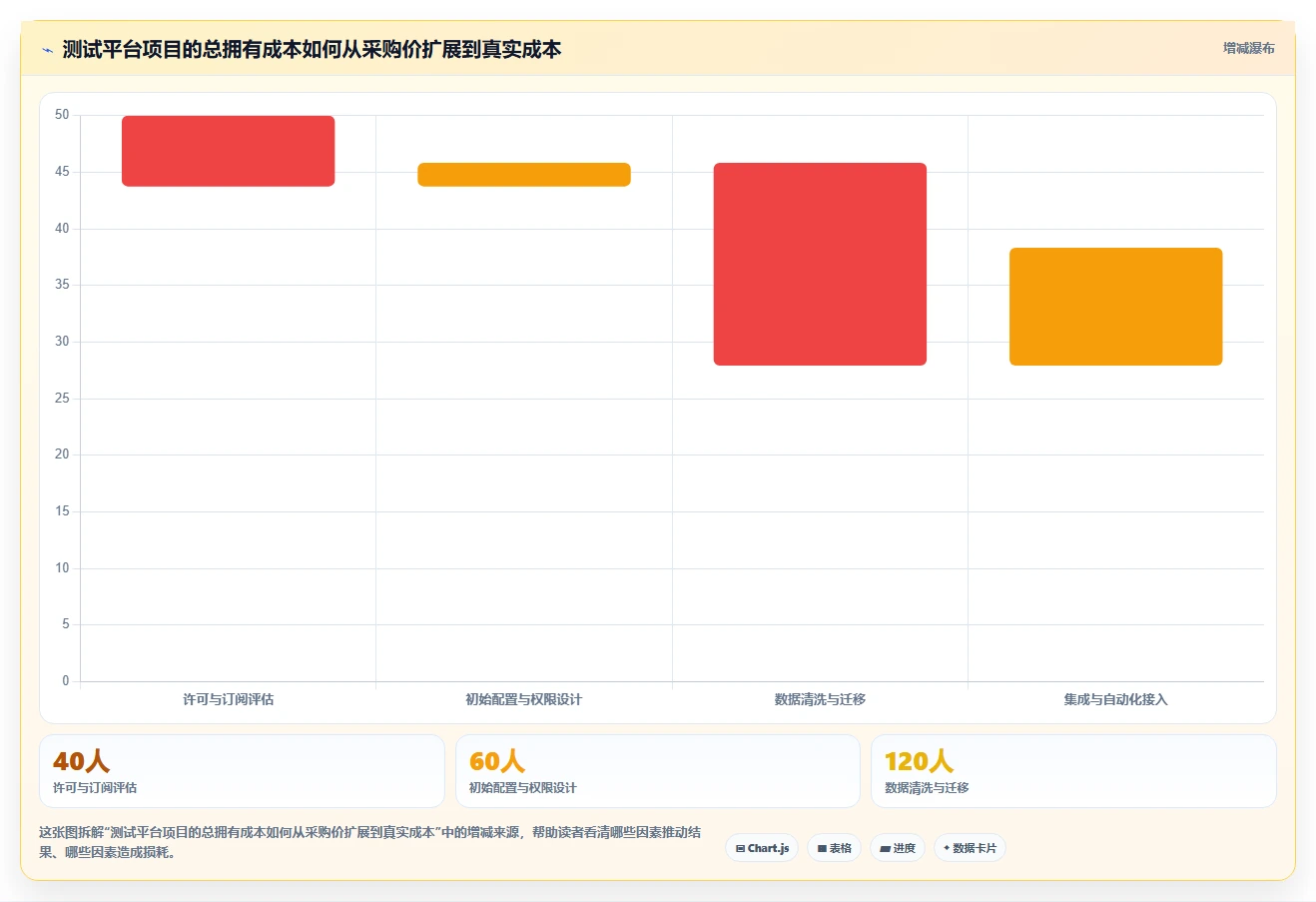Click the 表格 tag chip

click(x=834, y=848)
